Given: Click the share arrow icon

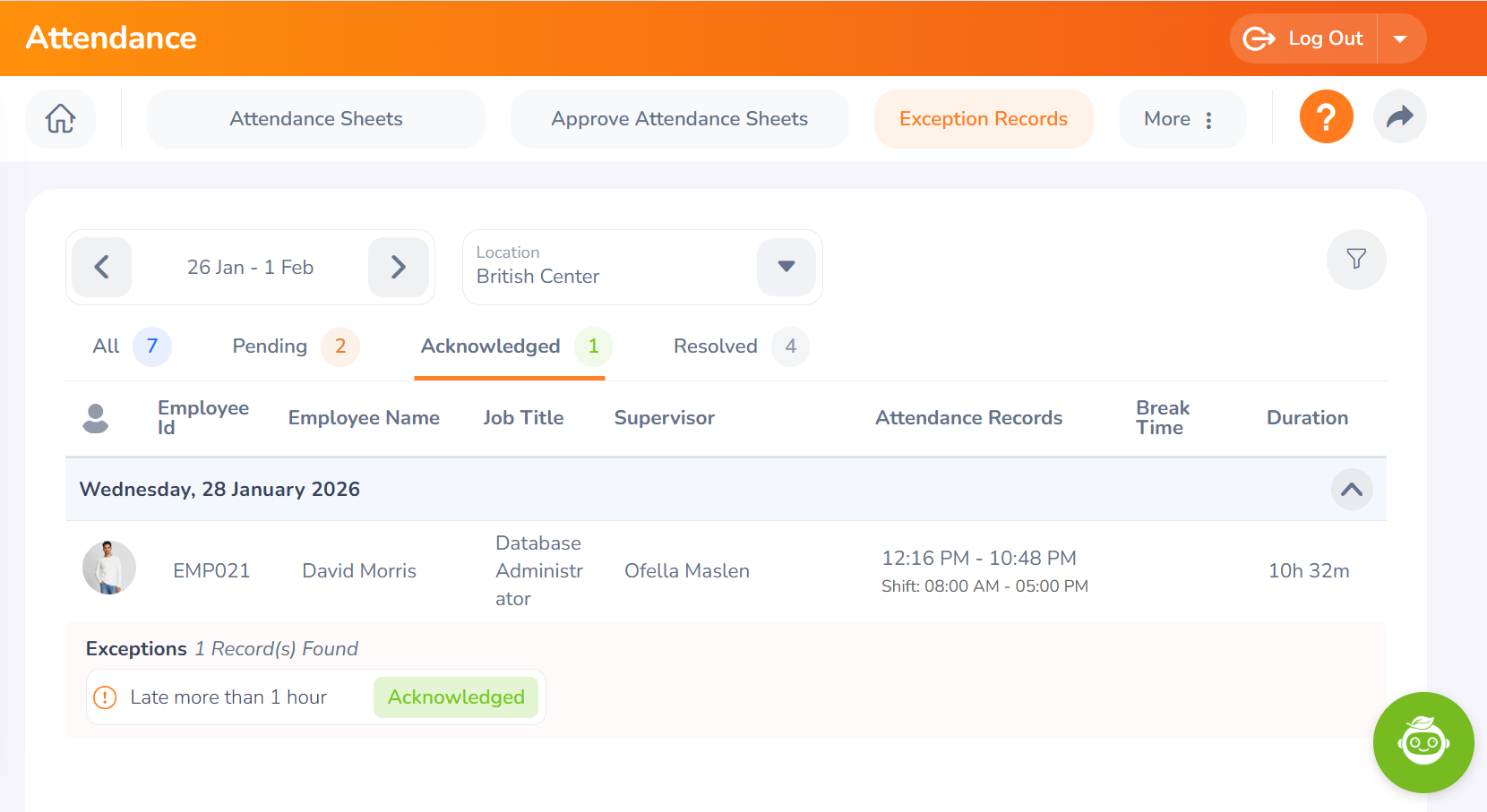Looking at the screenshot, I should pyautogui.click(x=1399, y=117).
